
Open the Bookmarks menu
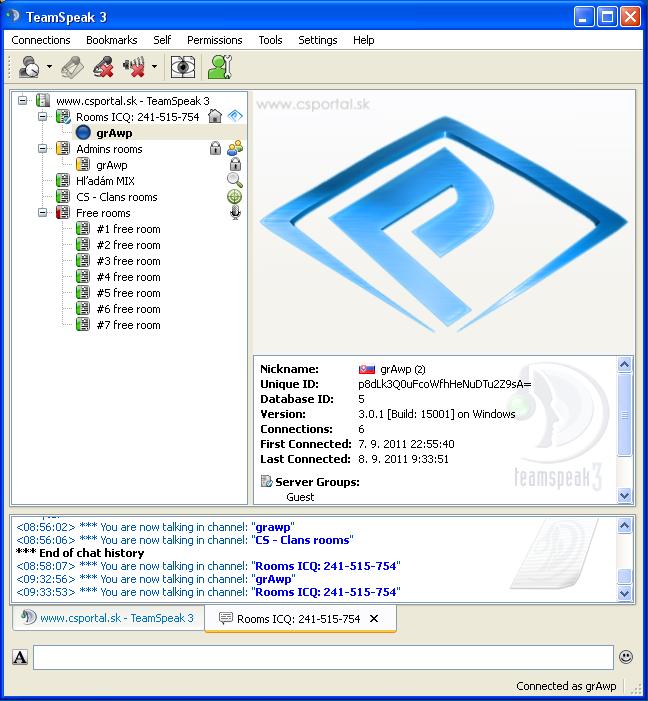(111, 40)
